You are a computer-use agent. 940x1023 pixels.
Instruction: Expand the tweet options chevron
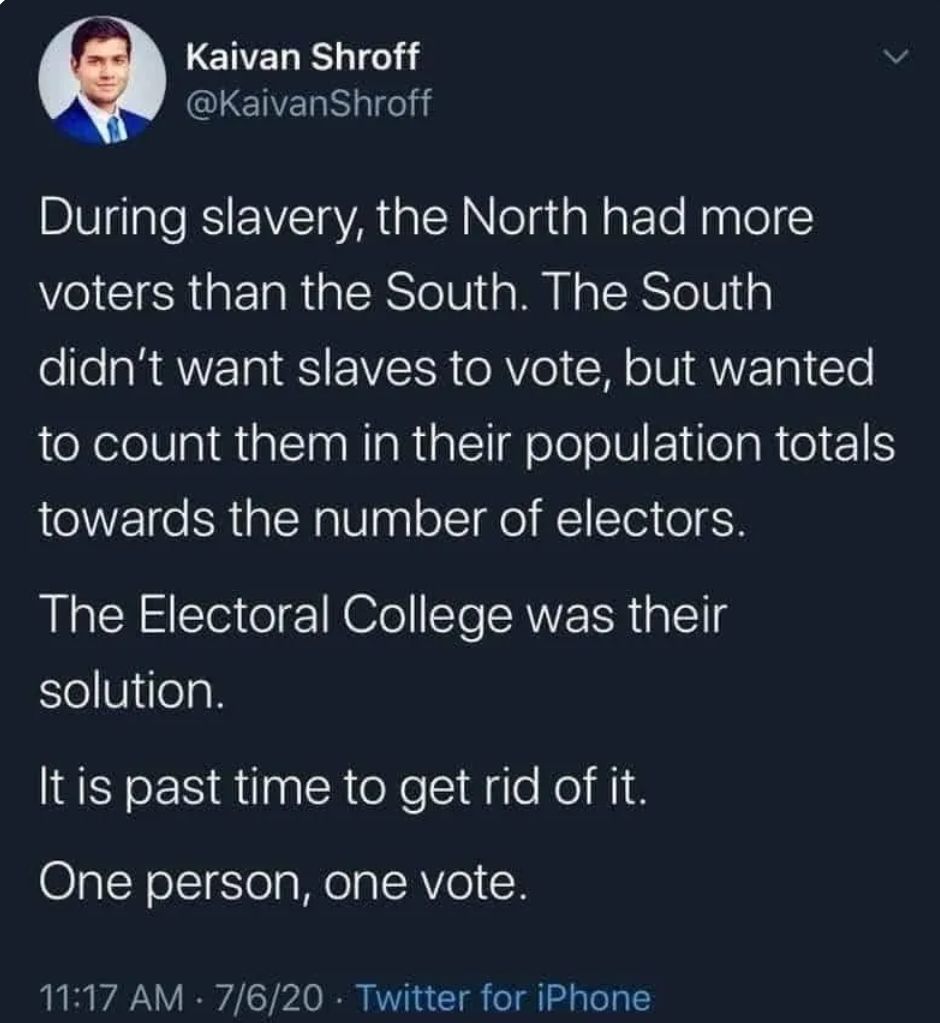coord(896,61)
